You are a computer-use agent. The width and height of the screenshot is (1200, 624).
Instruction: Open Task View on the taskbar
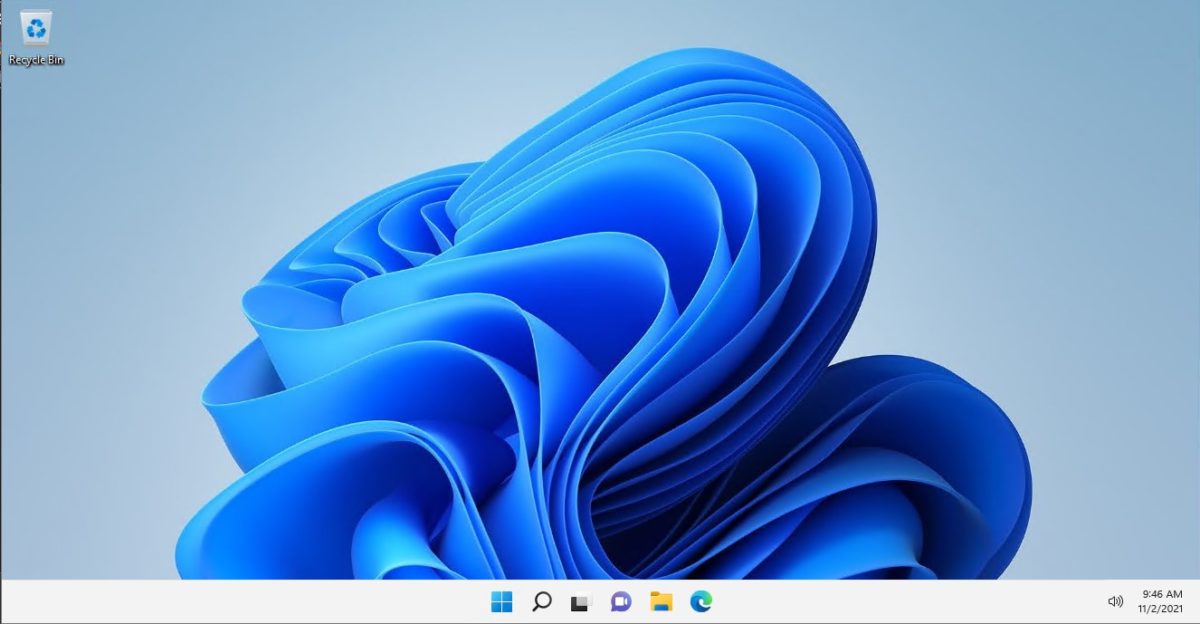coord(581,602)
